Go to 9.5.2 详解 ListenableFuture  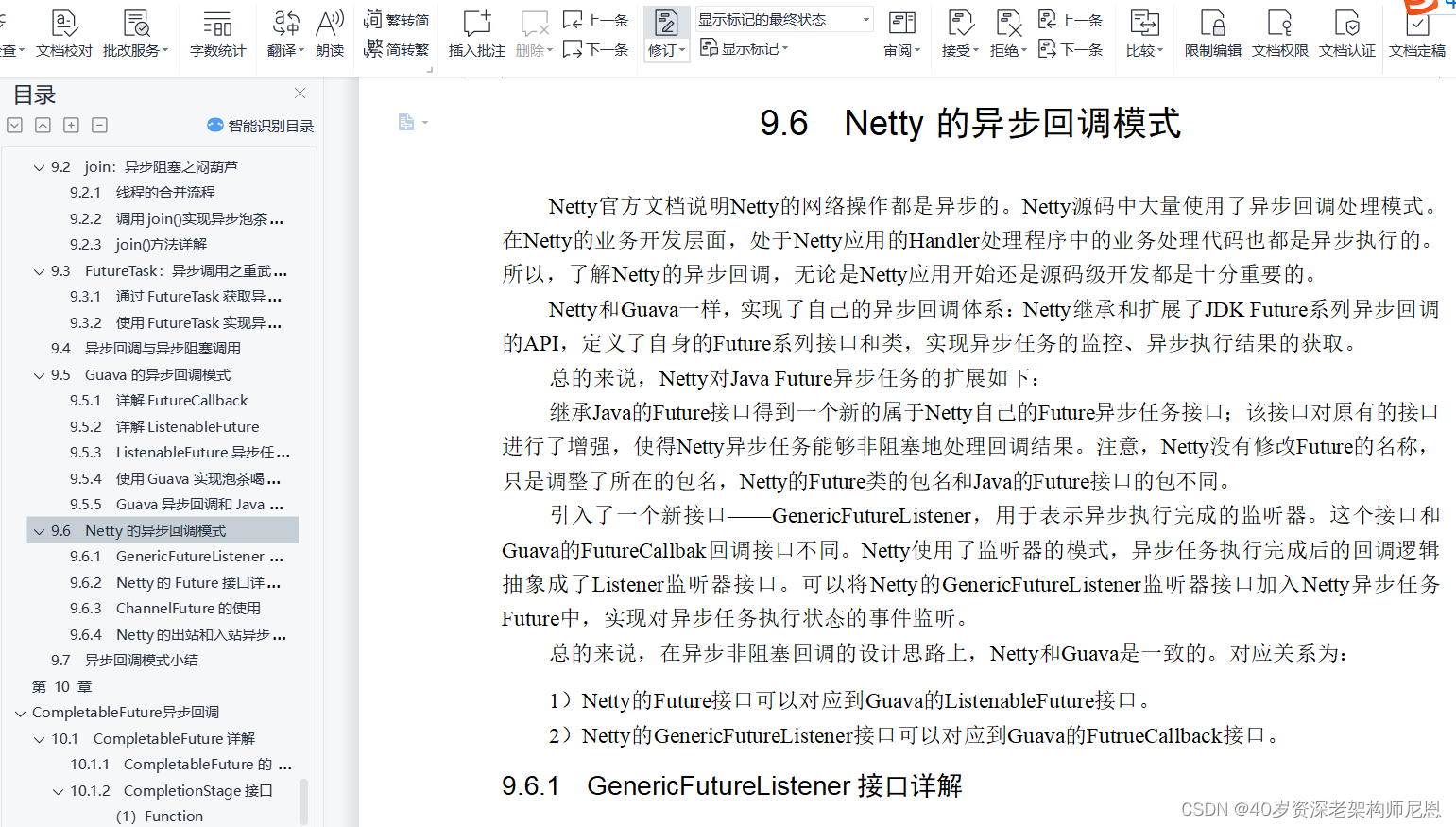164,427
